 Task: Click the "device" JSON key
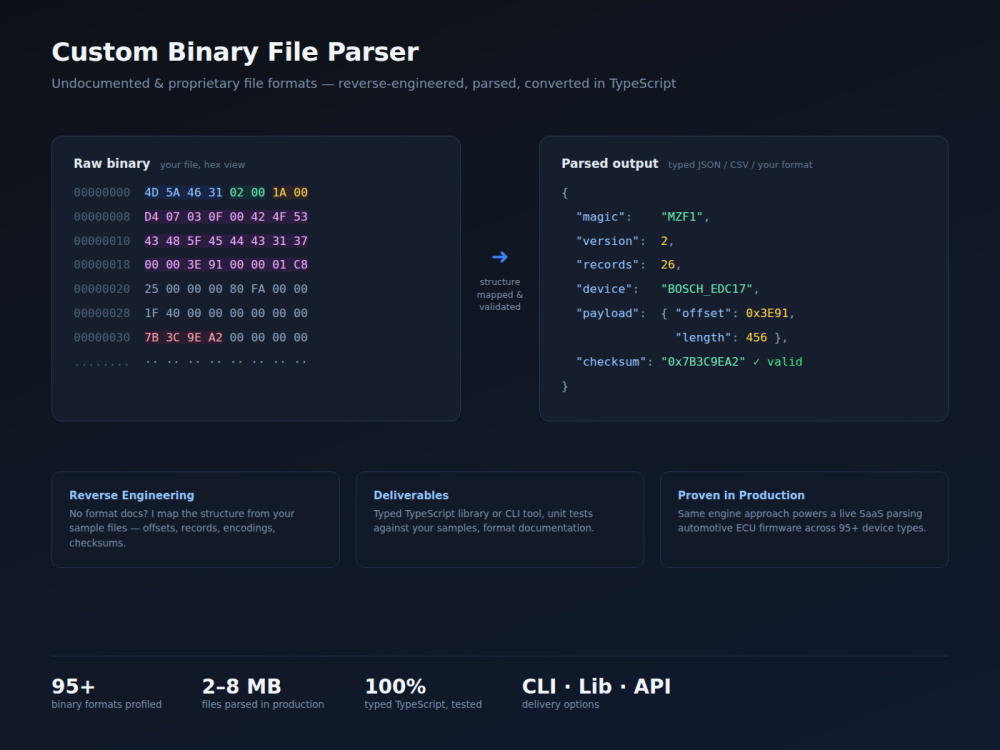pos(604,289)
